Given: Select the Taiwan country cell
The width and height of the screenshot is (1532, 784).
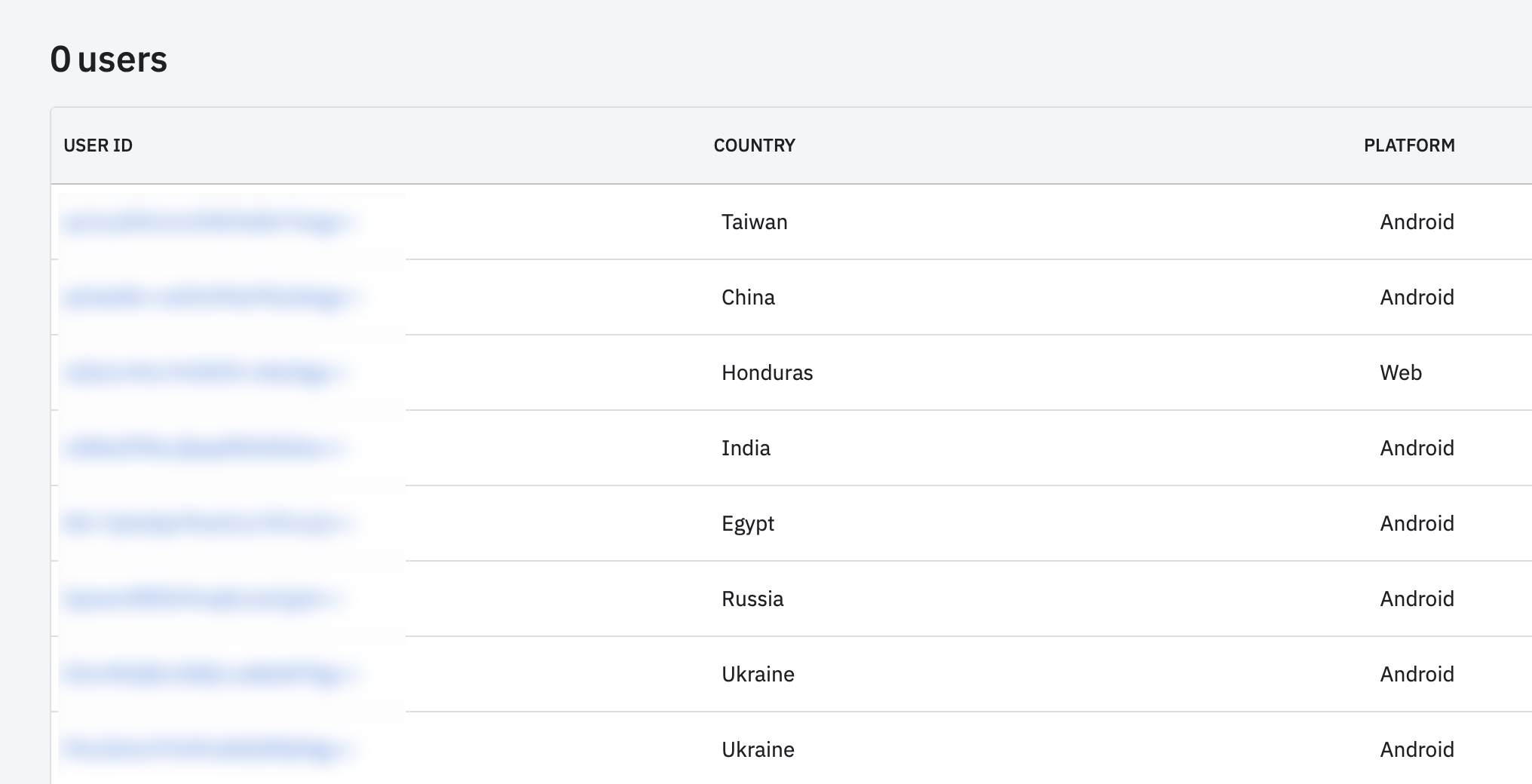Looking at the screenshot, I should 754,222.
